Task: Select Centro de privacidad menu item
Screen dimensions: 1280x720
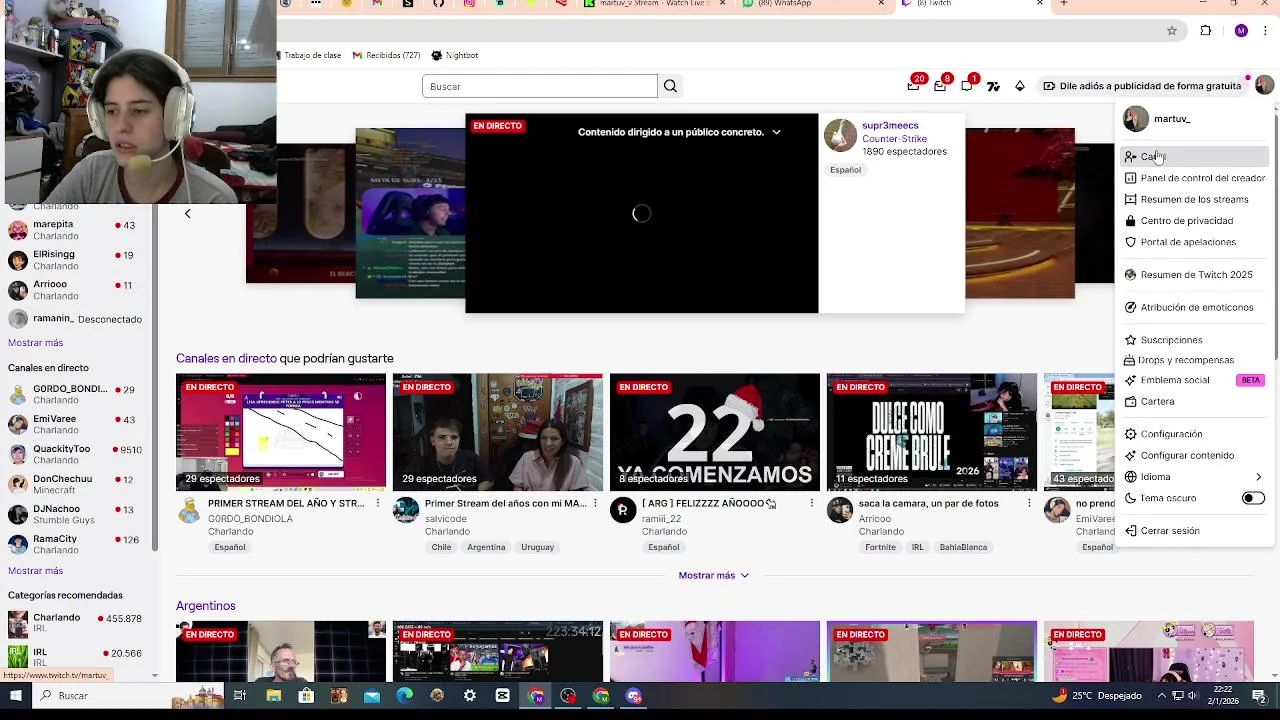Action: point(1195,220)
